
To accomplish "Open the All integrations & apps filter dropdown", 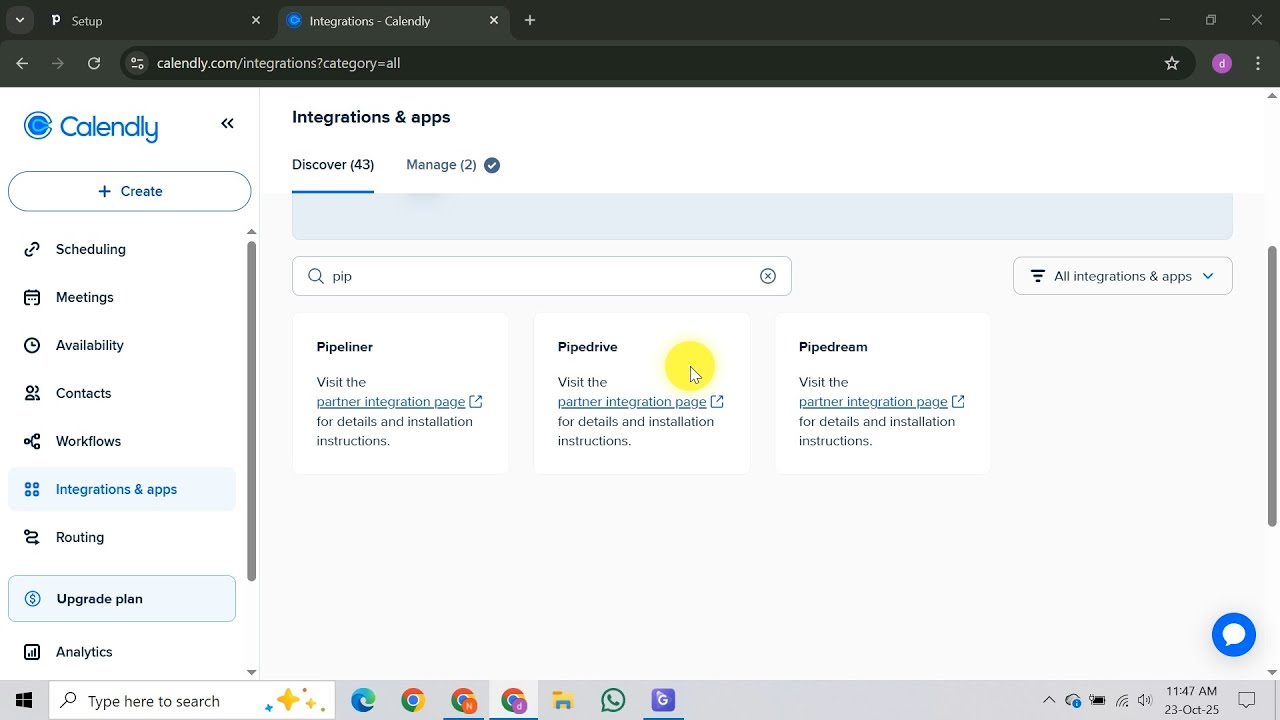I will [1122, 276].
